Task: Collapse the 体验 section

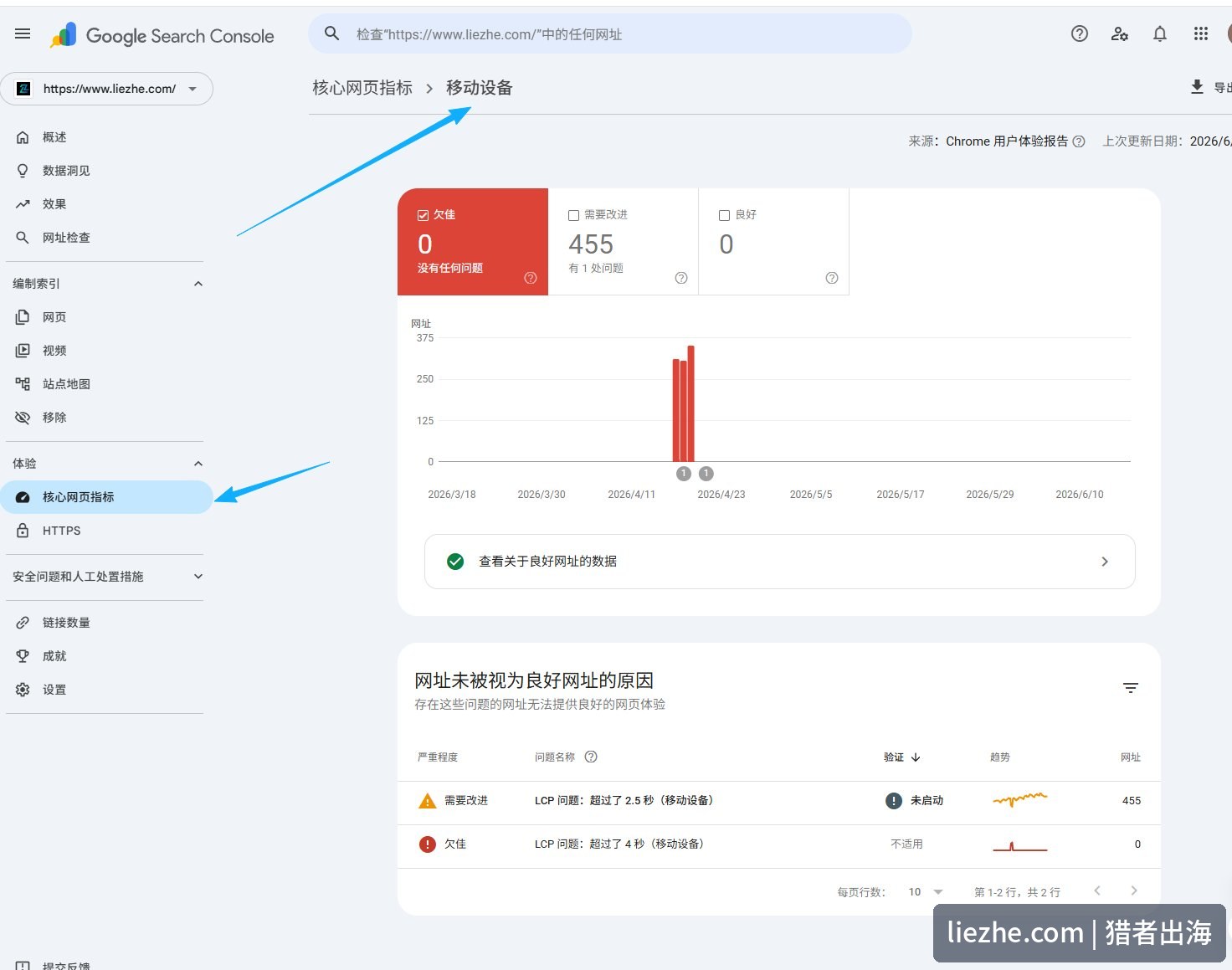Action: pos(198,464)
